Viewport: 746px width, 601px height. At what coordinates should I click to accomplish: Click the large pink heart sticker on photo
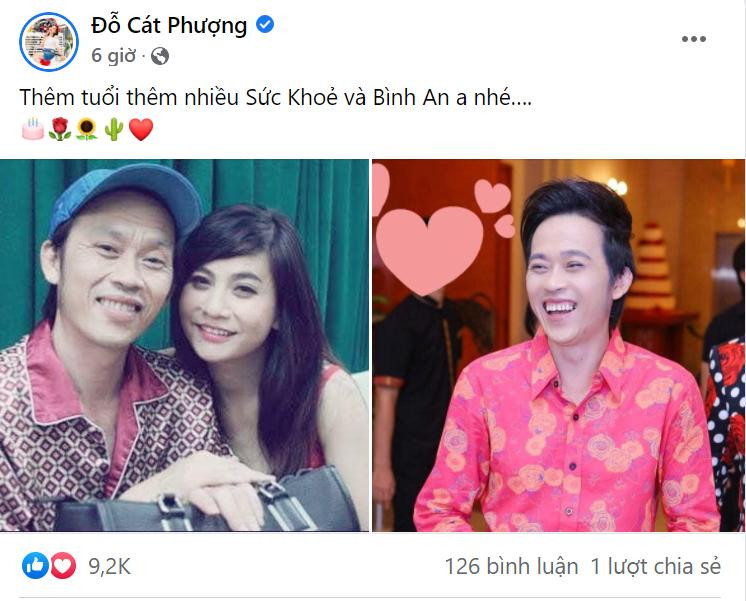[x=429, y=250]
